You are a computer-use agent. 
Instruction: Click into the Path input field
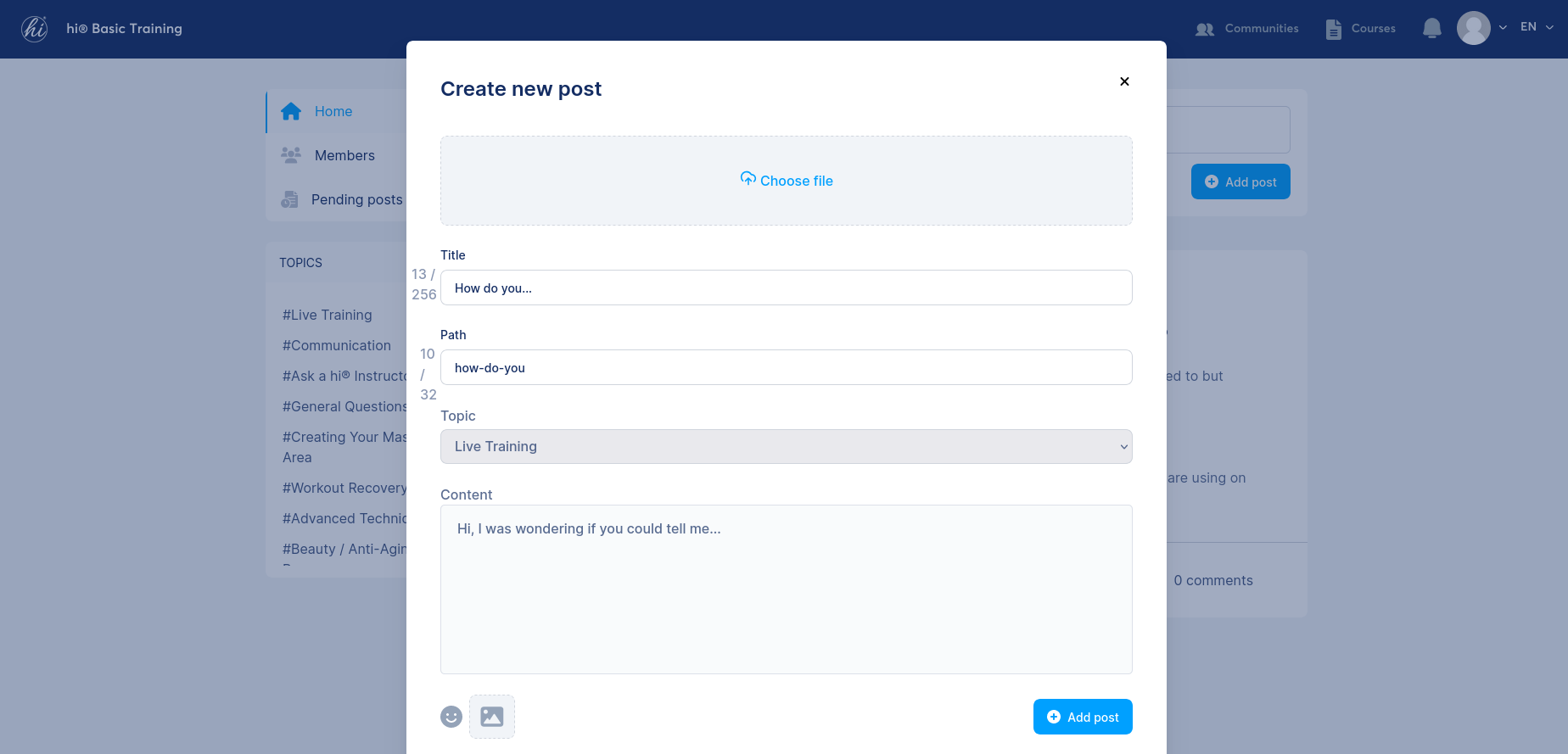coord(787,367)
